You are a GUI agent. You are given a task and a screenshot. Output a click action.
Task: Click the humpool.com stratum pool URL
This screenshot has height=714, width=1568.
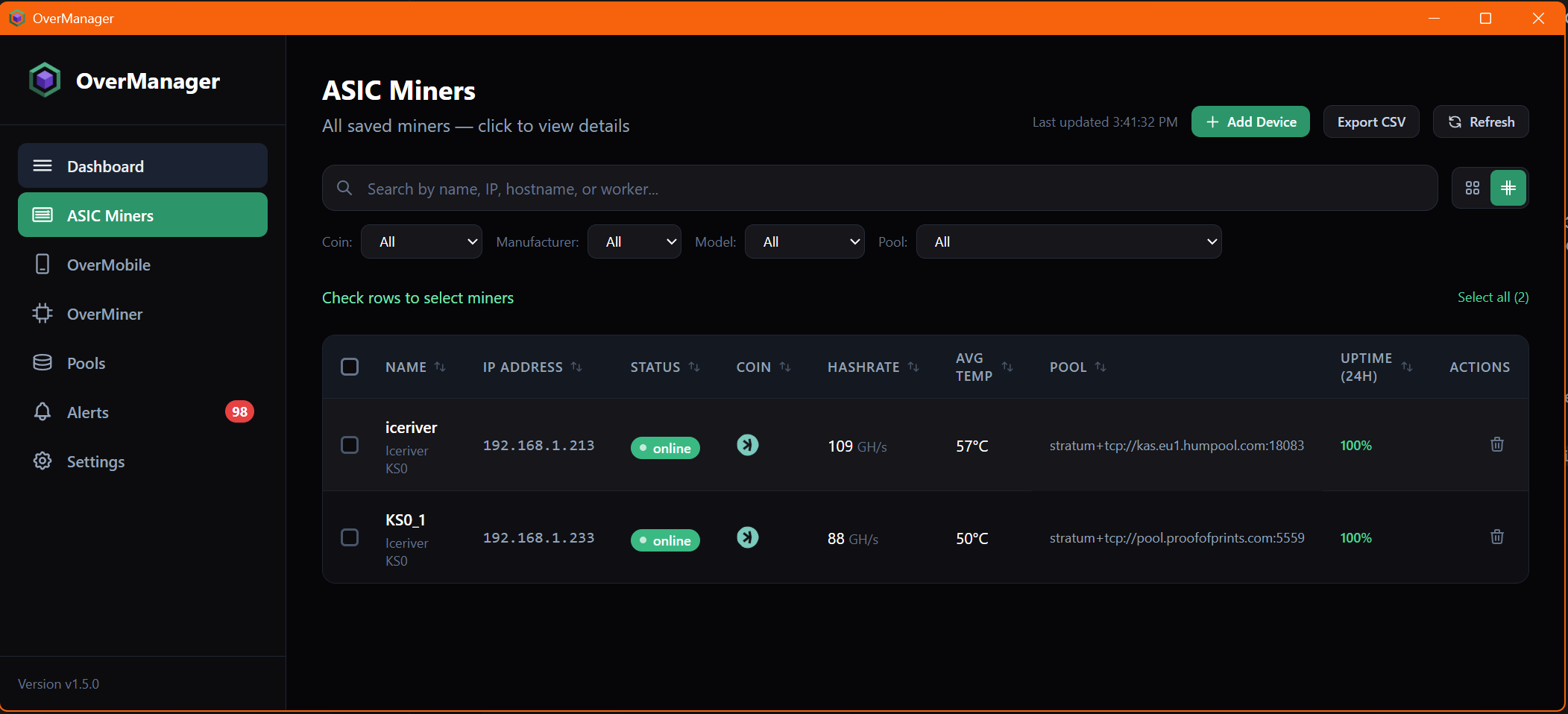(1177, 445)
